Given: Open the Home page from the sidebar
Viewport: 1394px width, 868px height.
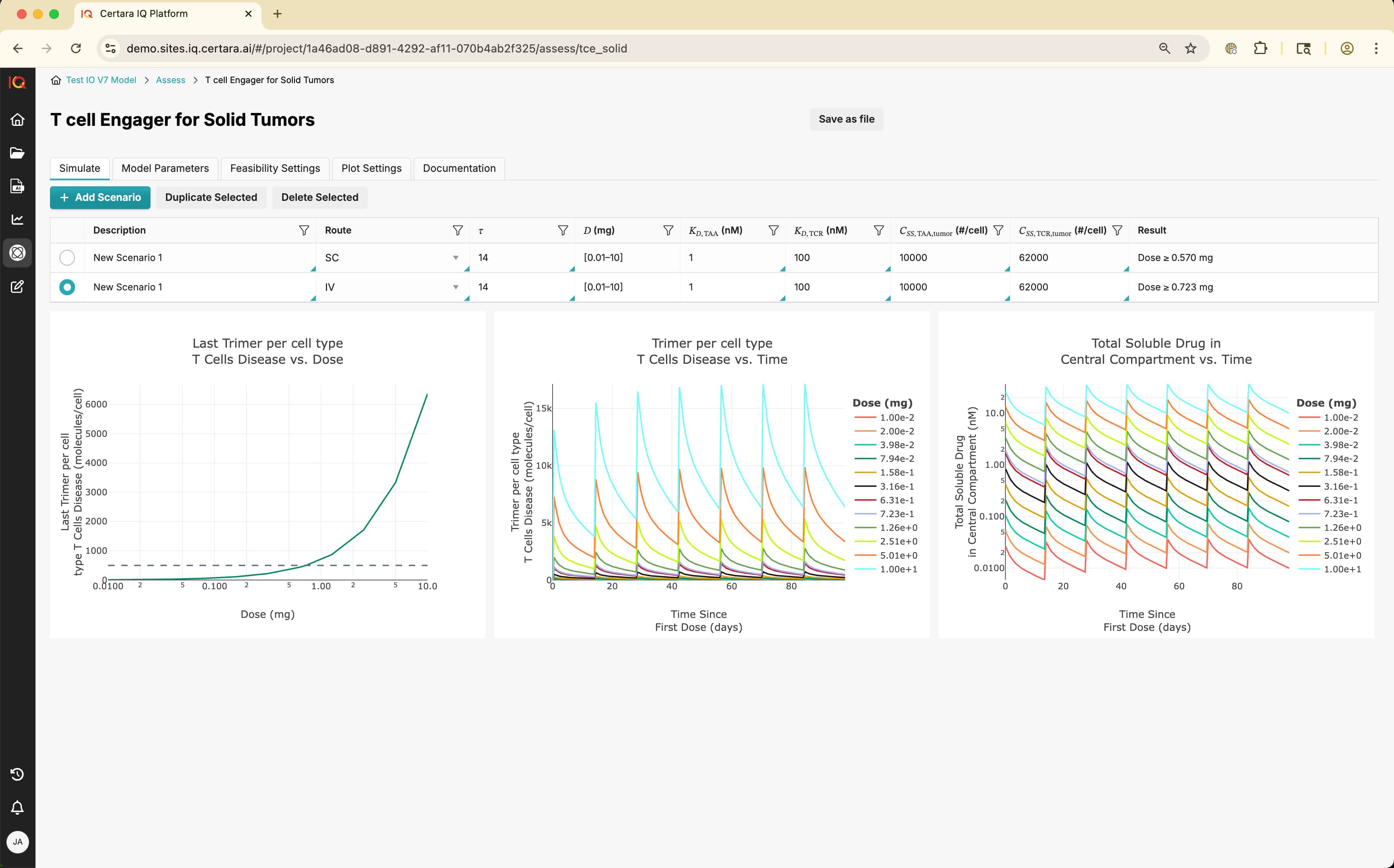Looking at the screenshot, I should 18,119.
